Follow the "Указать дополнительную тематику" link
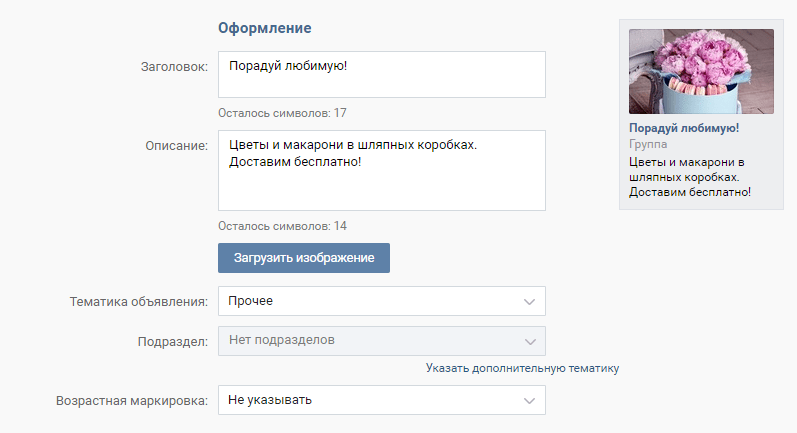The image size is (797, 433). coord(522,368)
